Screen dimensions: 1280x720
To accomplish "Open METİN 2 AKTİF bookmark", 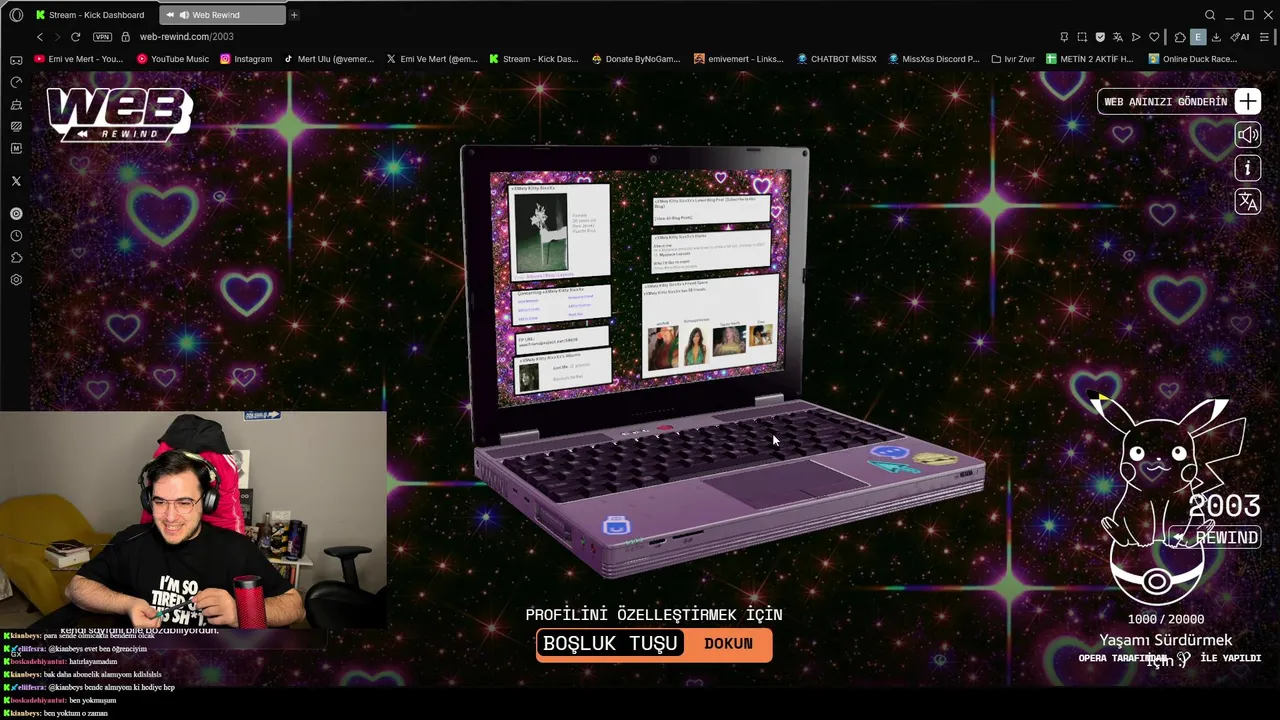I will pyautogui.click(x=1090, y=59).
